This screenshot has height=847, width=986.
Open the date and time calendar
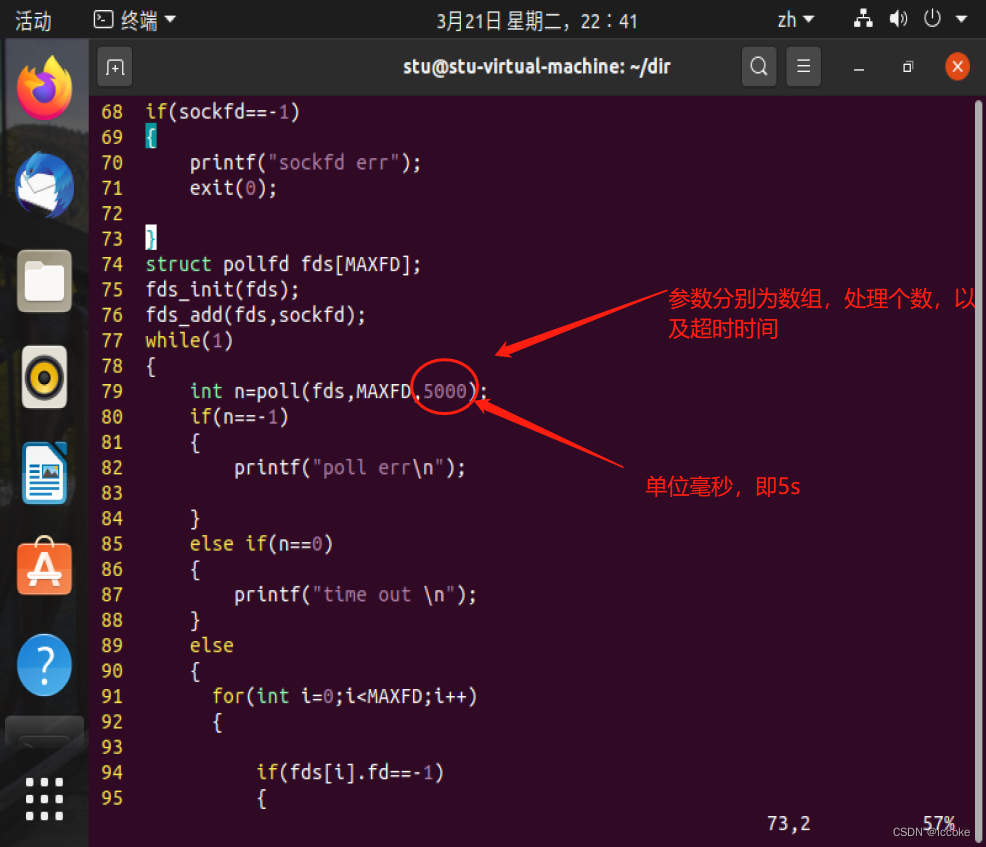click(x=536, y=21)
